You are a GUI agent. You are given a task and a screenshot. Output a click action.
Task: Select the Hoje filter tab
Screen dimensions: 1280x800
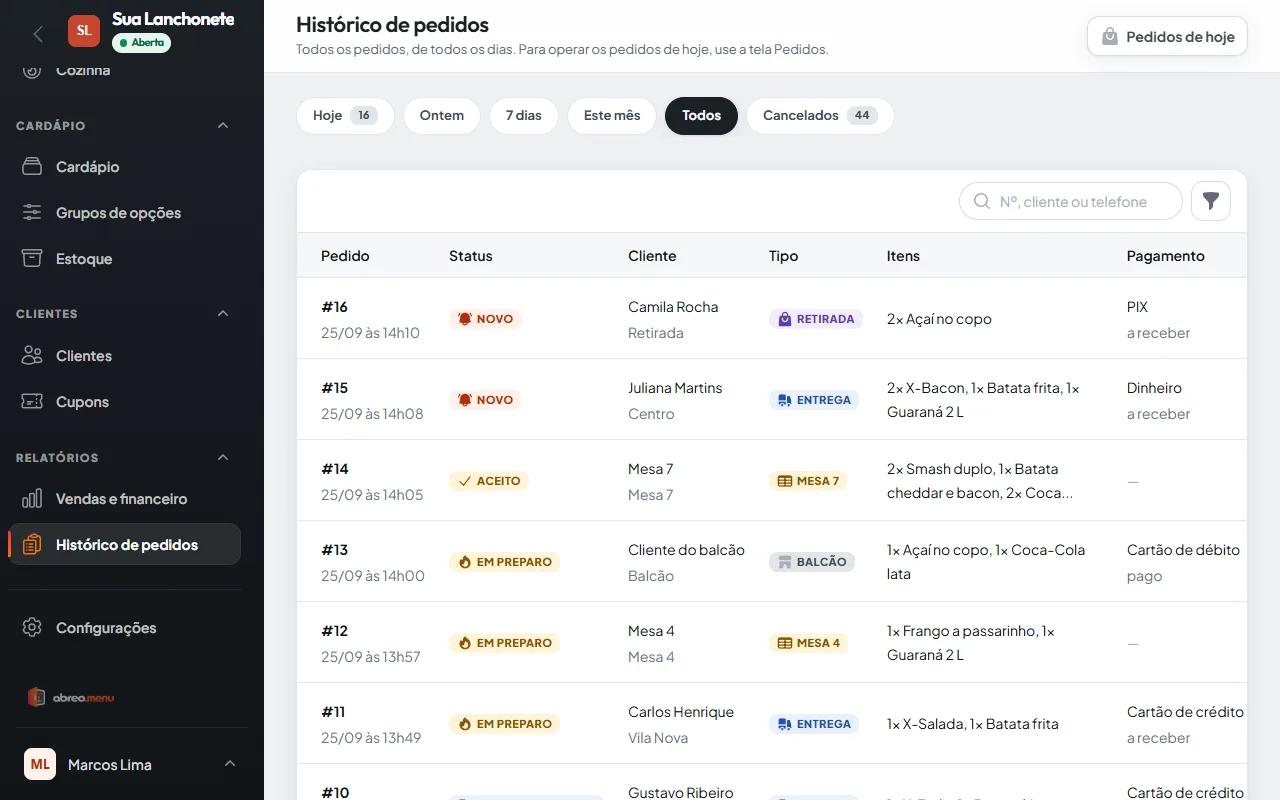(x=345, y=116)
